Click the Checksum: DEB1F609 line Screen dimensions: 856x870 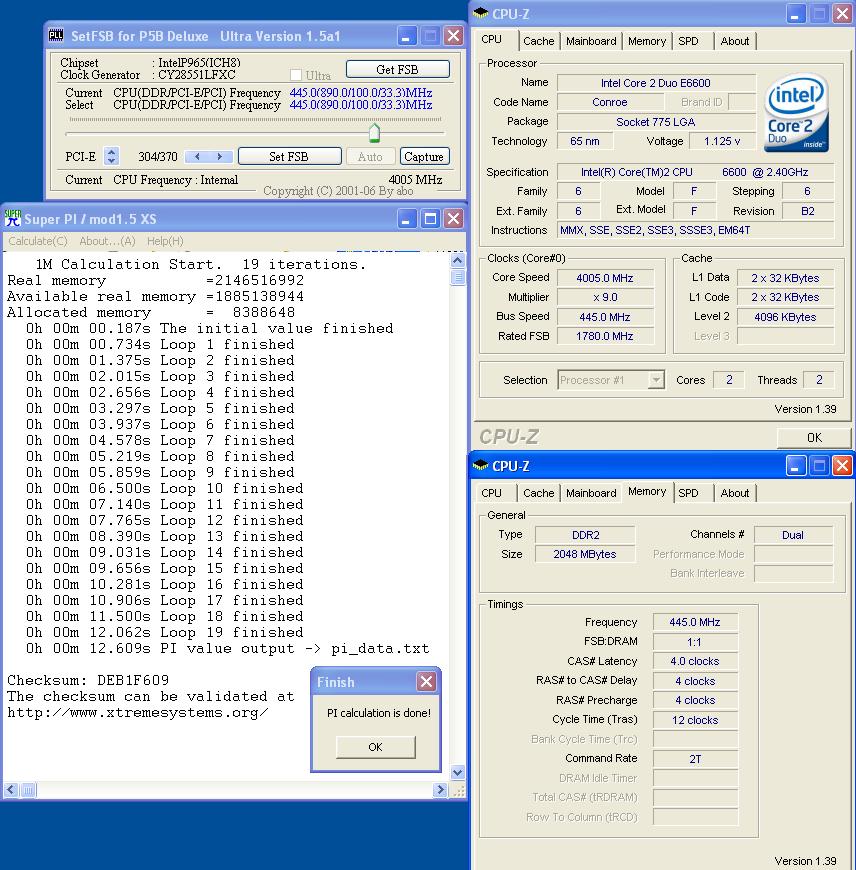[88, 680]
